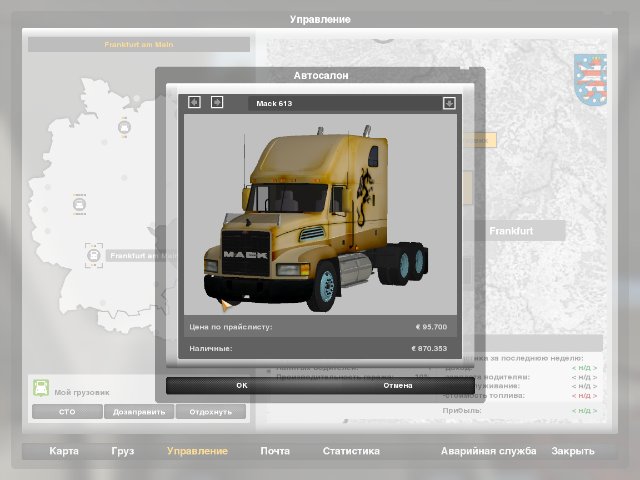Click the price value € 95.700
This screenshot has width=640, height=480.
click(431, 327)
